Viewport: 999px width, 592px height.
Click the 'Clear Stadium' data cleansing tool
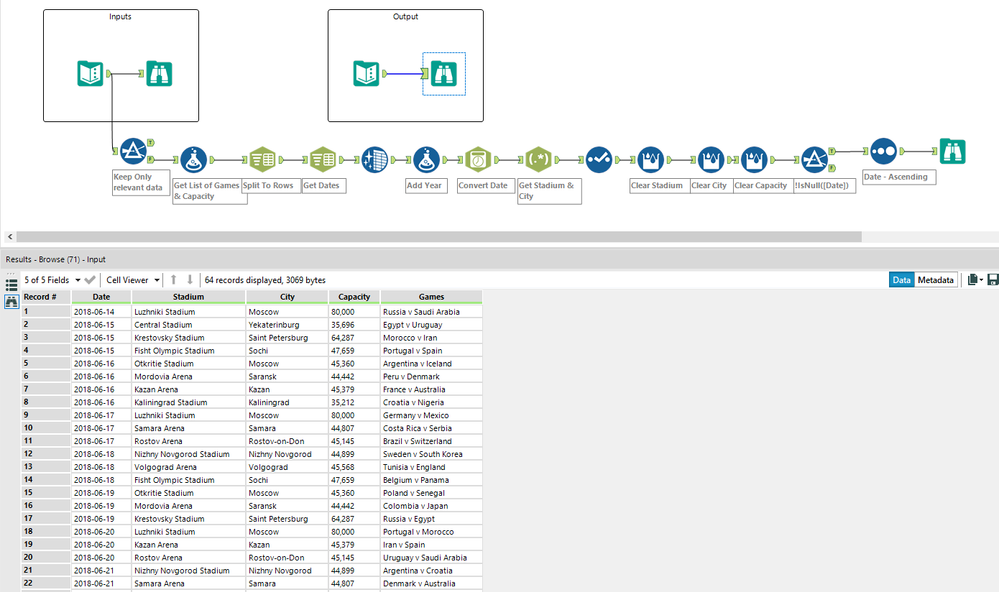[x=650, y=160]
